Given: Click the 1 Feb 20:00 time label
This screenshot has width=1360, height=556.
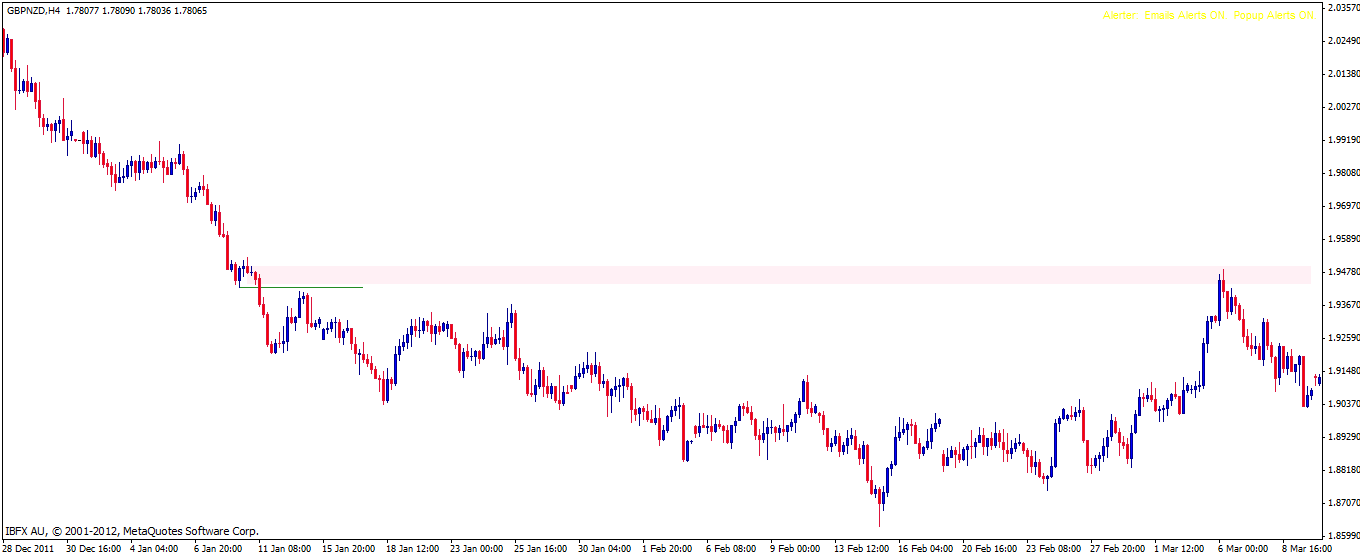Looking at the screenshot, I should [x=668, y=549].
